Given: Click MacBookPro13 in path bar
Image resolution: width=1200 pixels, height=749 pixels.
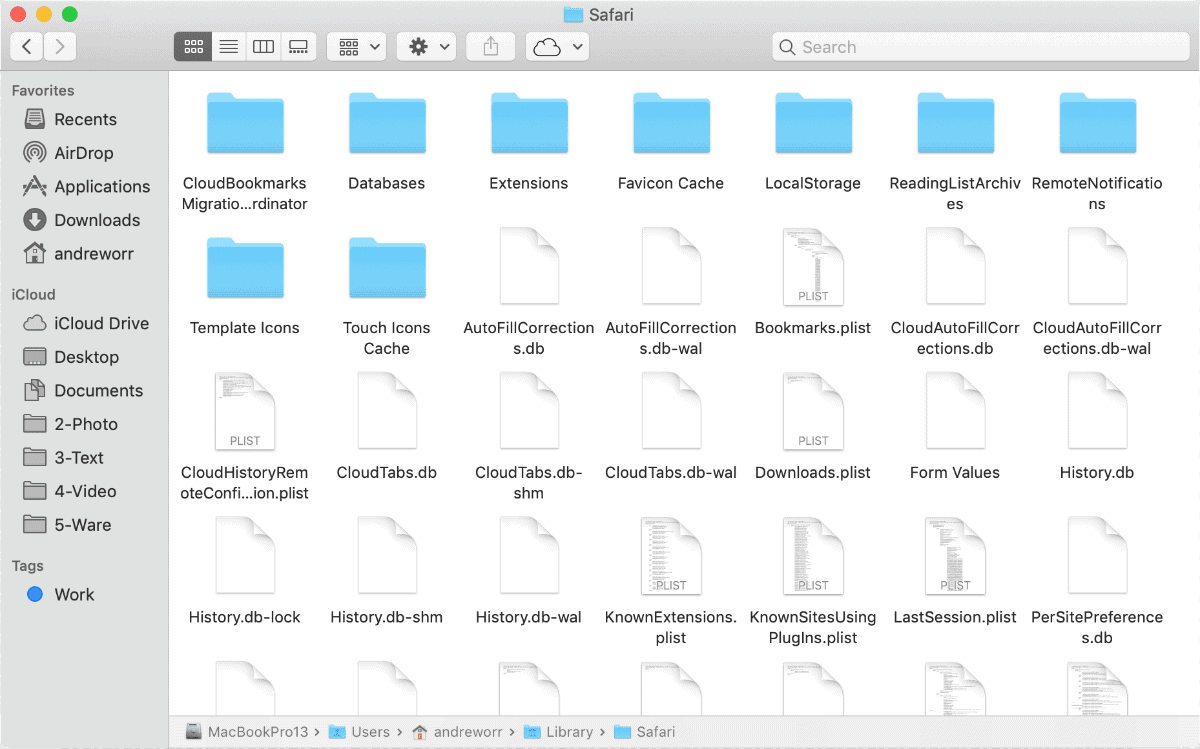Looking at the screenshot, I should point(247,732).
